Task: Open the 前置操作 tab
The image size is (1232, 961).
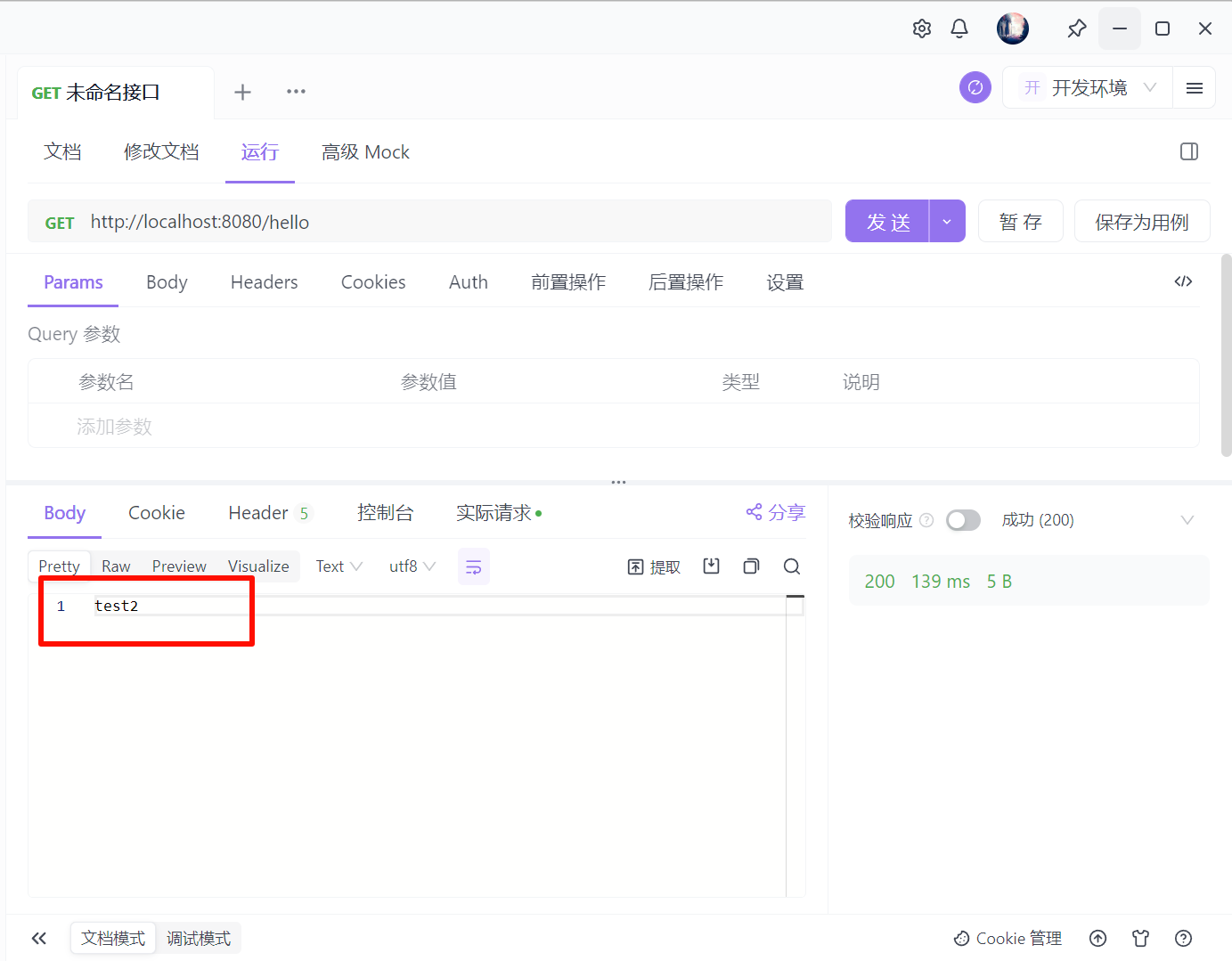Action: coord(568,282)
